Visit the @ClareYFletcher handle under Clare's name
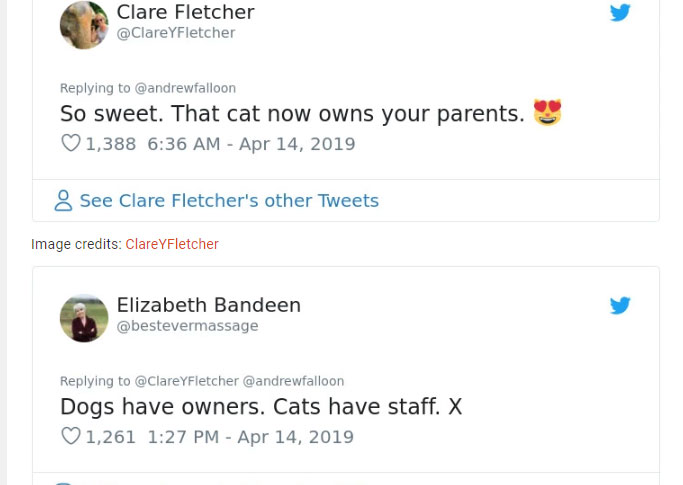This screenshot has height=485, width=683. click(176, 33)
